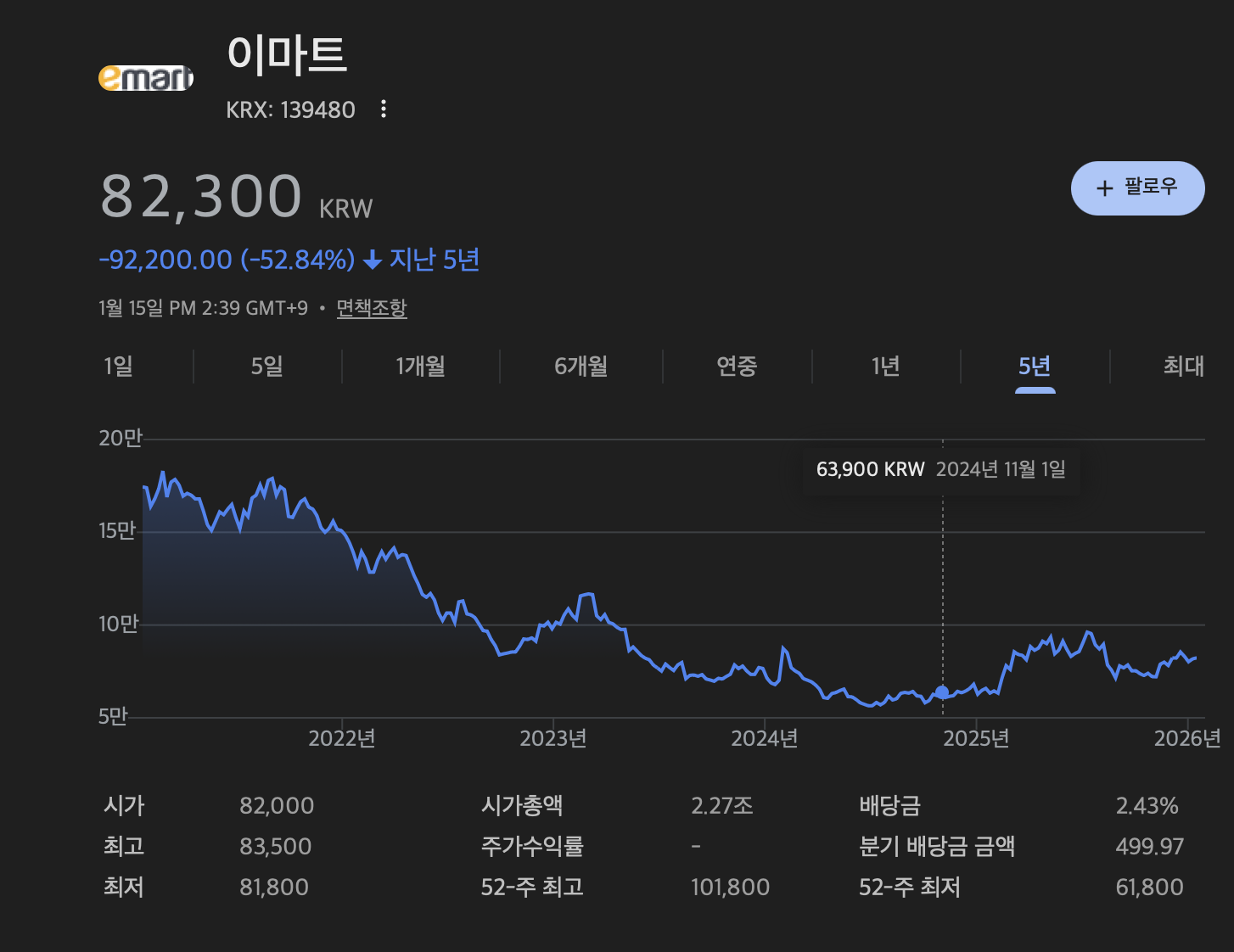Expand chart to 최대 range
The height and width of the screenshot is (952, 1234).
coord(1183,367)
